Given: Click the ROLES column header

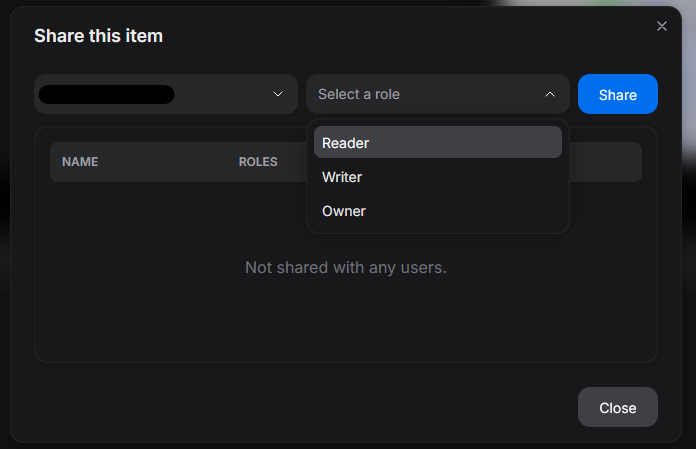Looking at the screenshot, I should tap(258, 161).
